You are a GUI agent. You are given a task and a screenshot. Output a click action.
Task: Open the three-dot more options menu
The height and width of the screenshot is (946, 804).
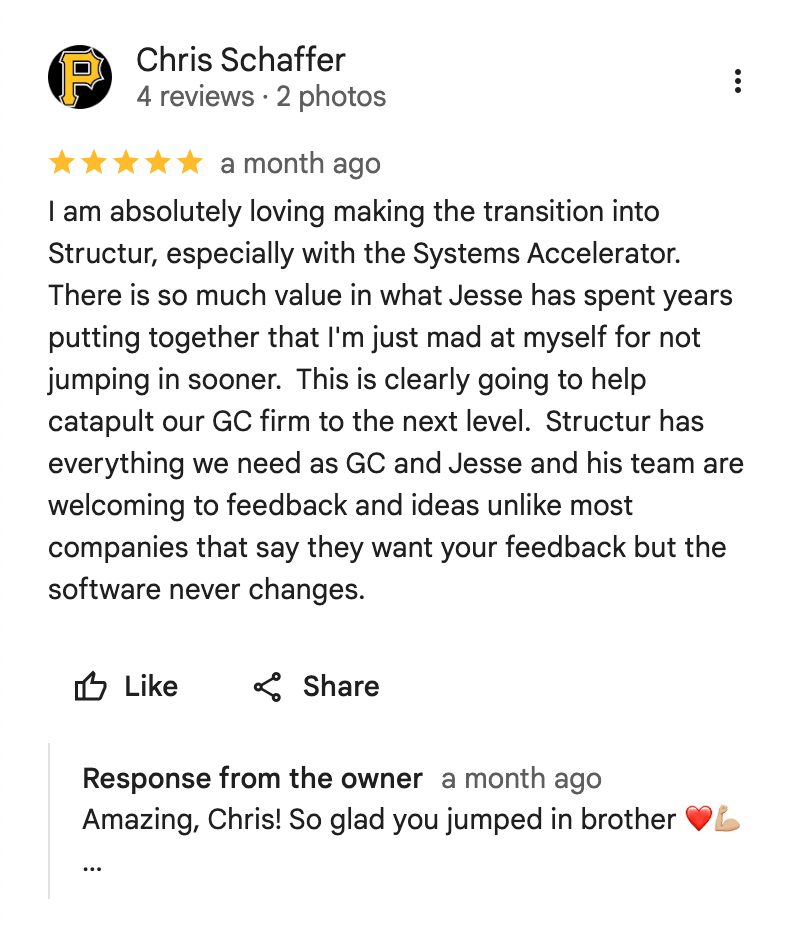(x=737, y=81)
